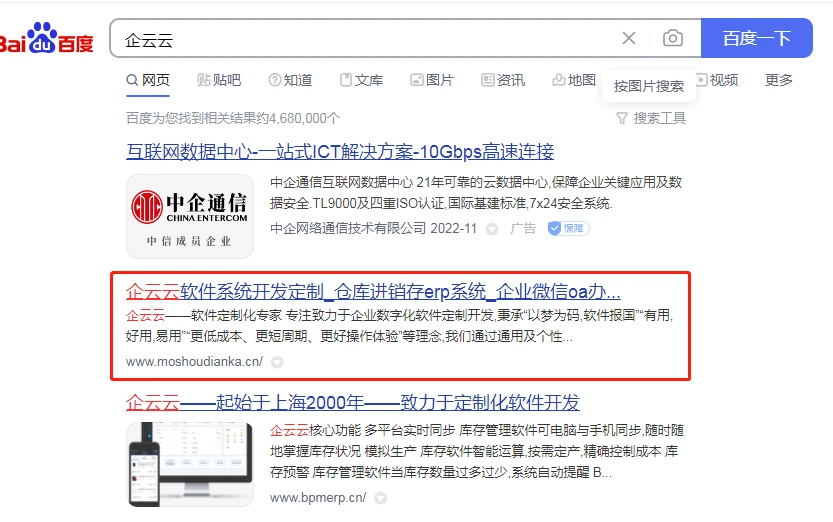This screenshot has height=522, width=833.
Task: Click the 软件定制化专家 description snippet
Action: [x=400, y=326]
